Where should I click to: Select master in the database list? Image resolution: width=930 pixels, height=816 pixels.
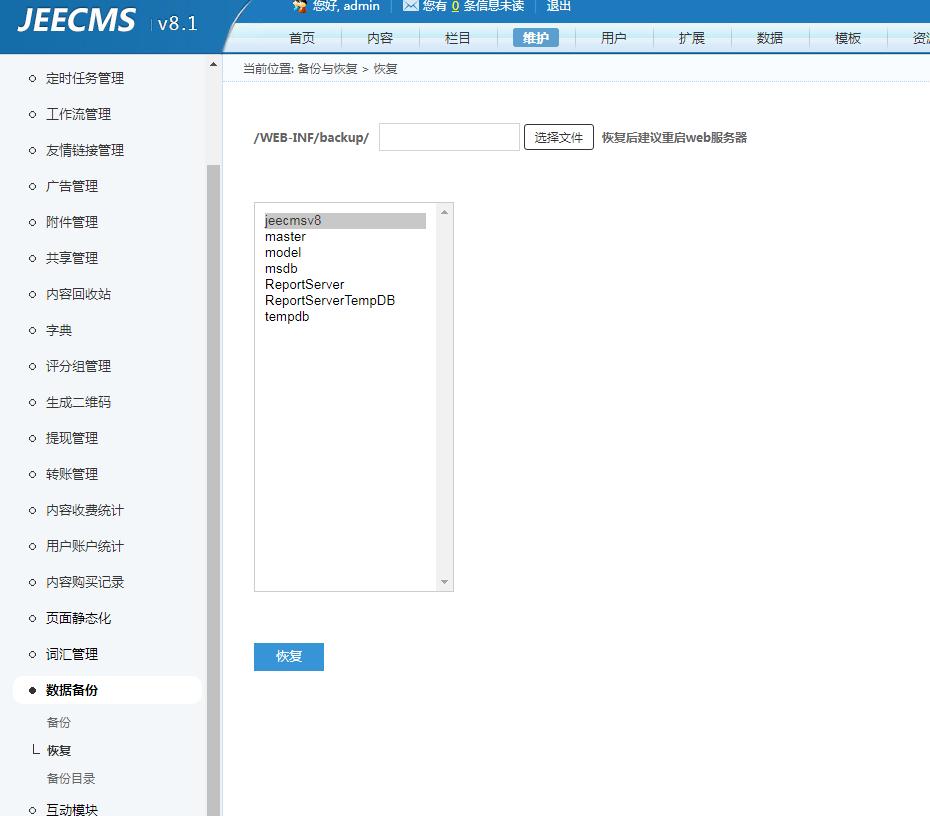click(x=345, y=237)
